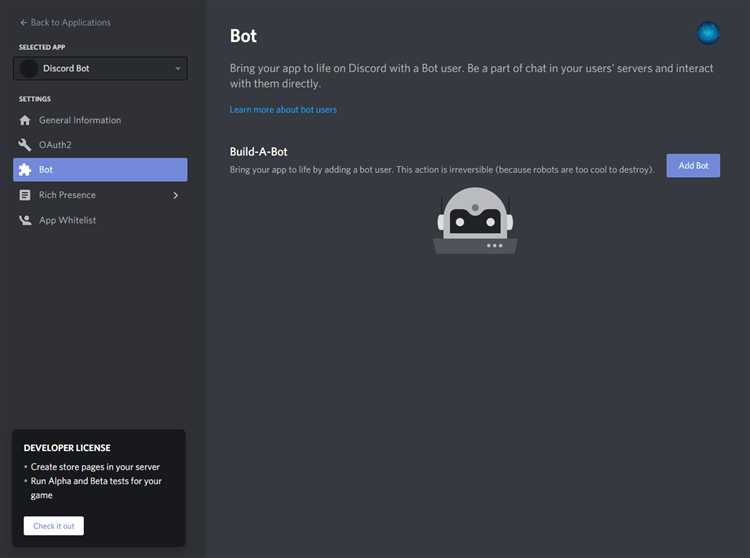Click the SELECTED APP label

pyautogui.click(x=42, y=47)
